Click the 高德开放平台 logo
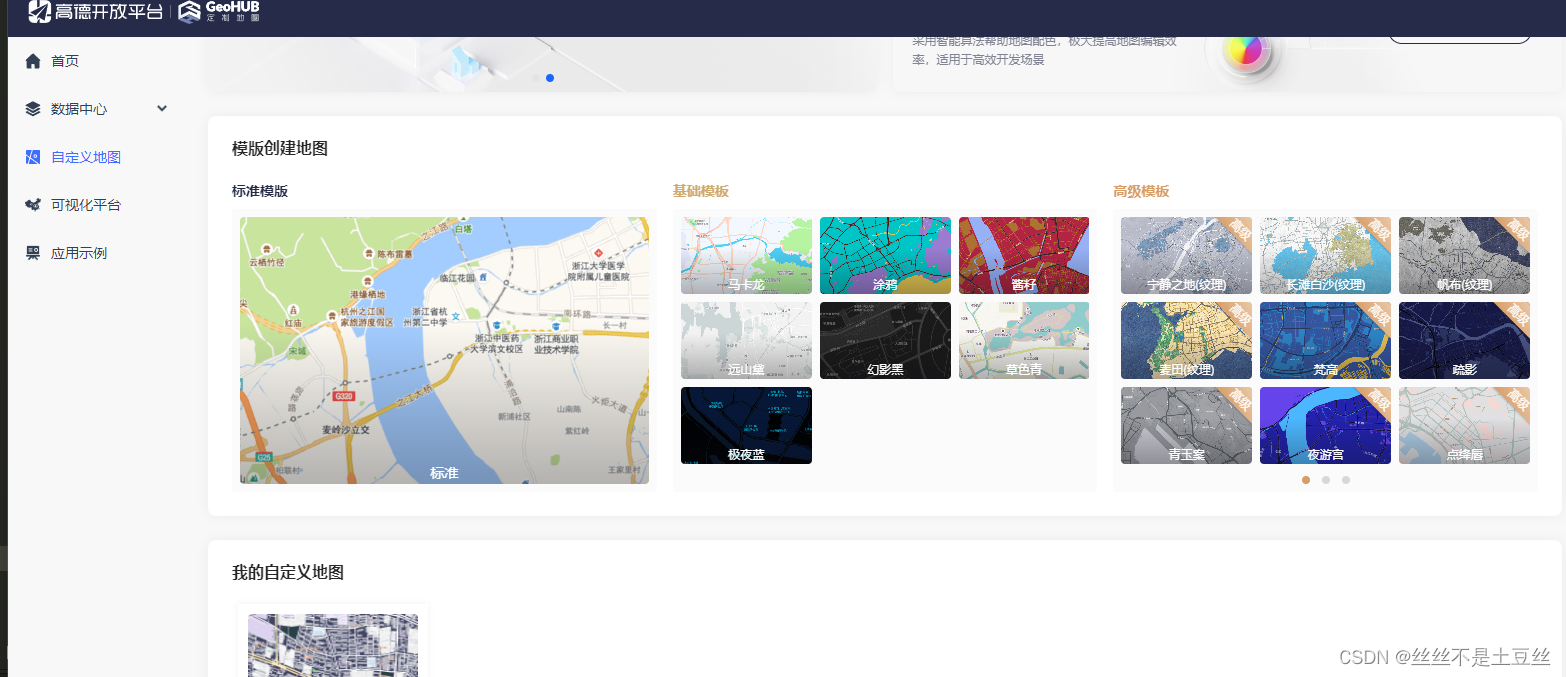 (95, 12)
